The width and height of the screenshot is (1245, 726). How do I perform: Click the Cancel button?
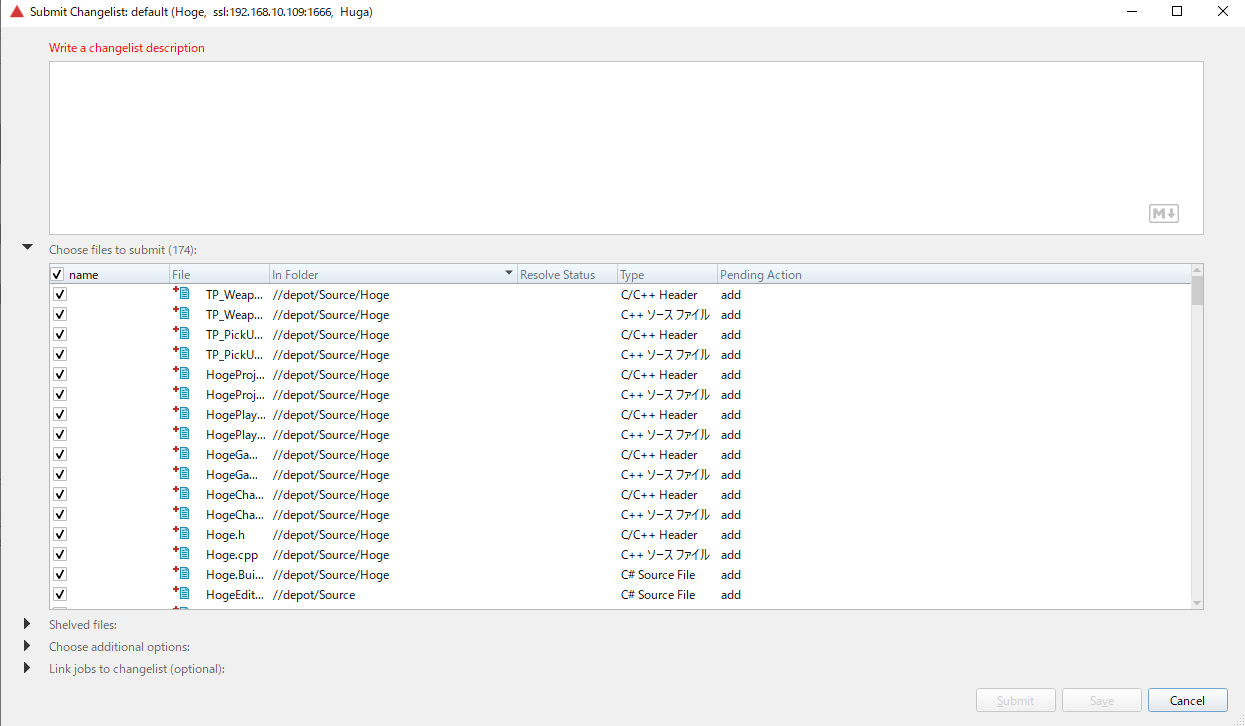click(x=1188, y=700)
